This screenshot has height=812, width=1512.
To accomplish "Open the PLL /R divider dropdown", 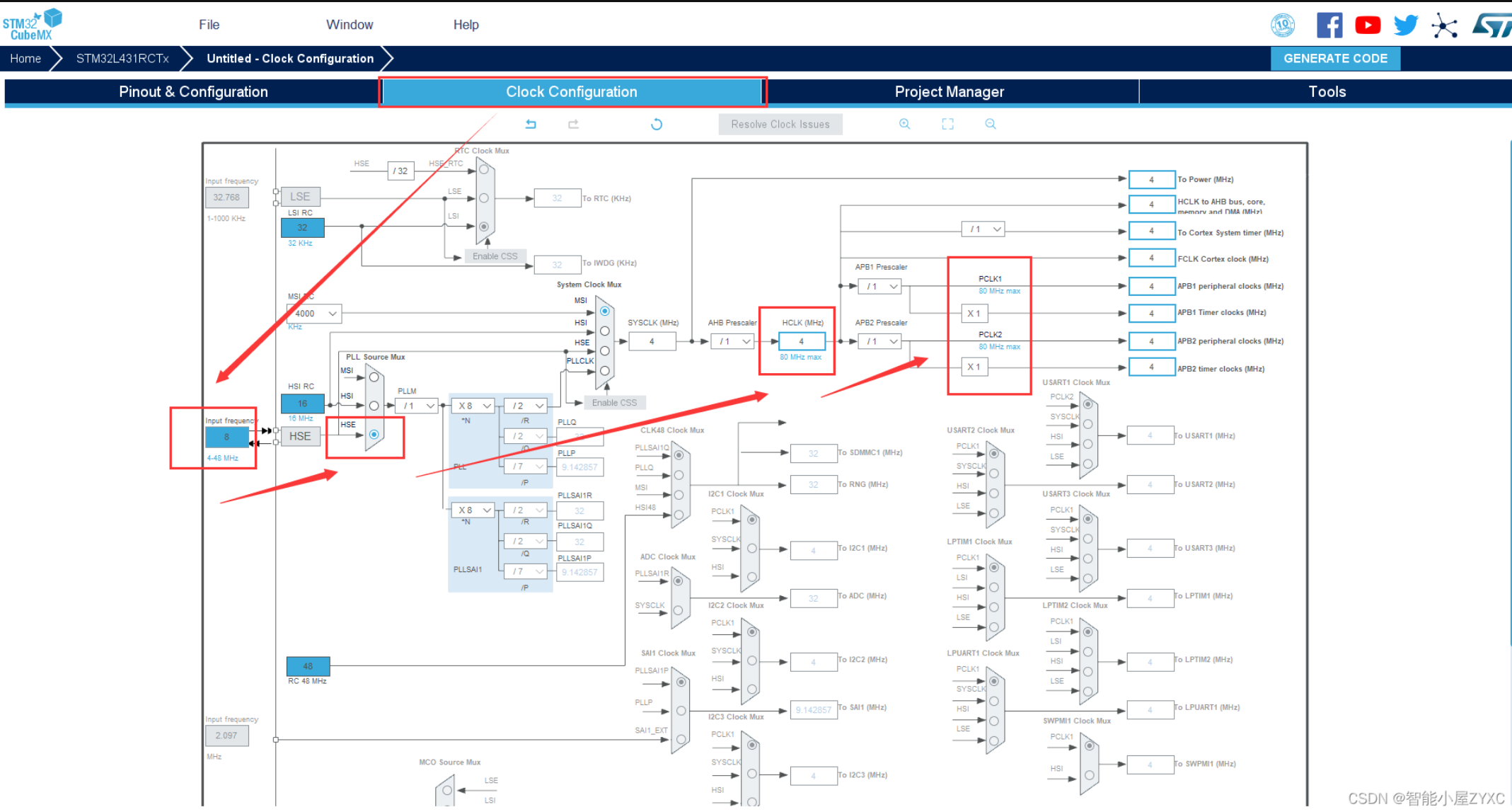I will (x=525, y=406).
